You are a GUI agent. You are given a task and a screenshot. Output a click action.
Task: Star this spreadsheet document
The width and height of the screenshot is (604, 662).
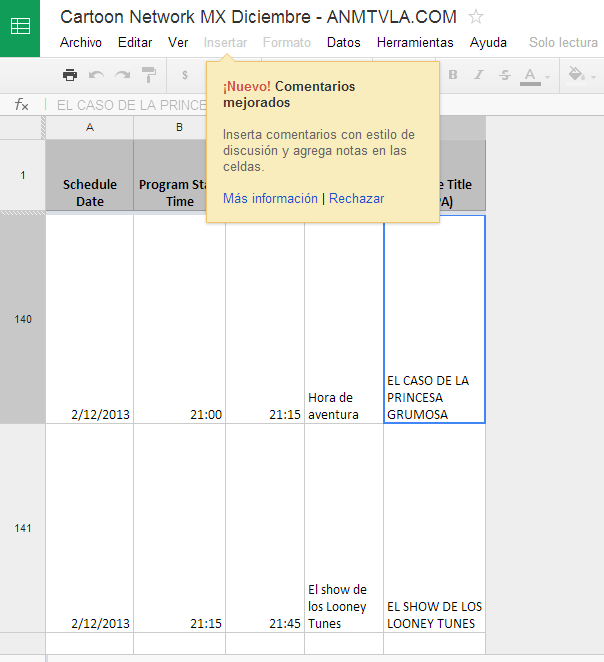click(476, 17)
